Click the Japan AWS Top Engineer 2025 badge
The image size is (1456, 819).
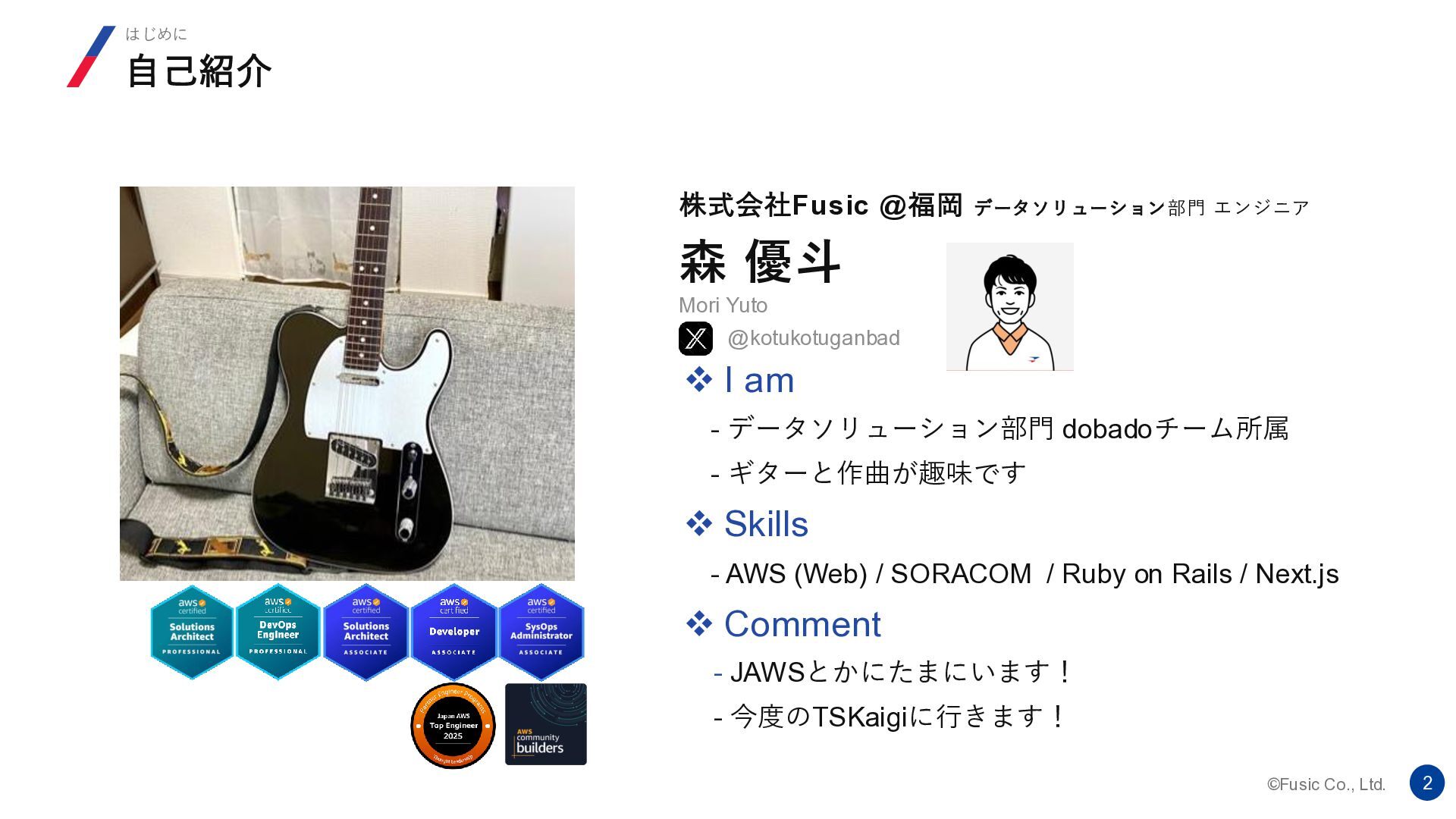coord(453,725)
